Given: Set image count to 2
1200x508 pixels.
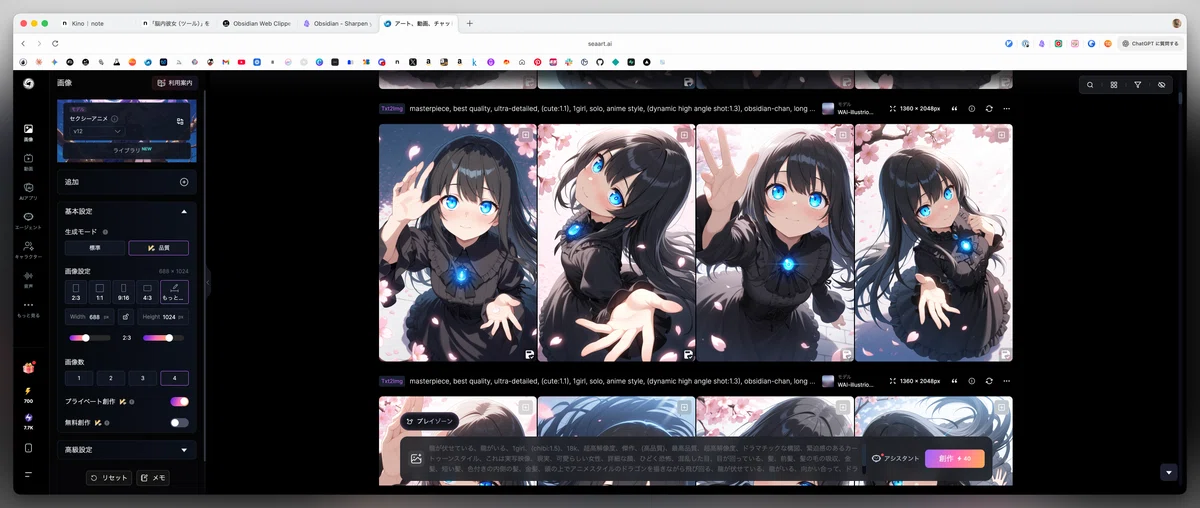Looking at the screenshot, I should point(111,378).
